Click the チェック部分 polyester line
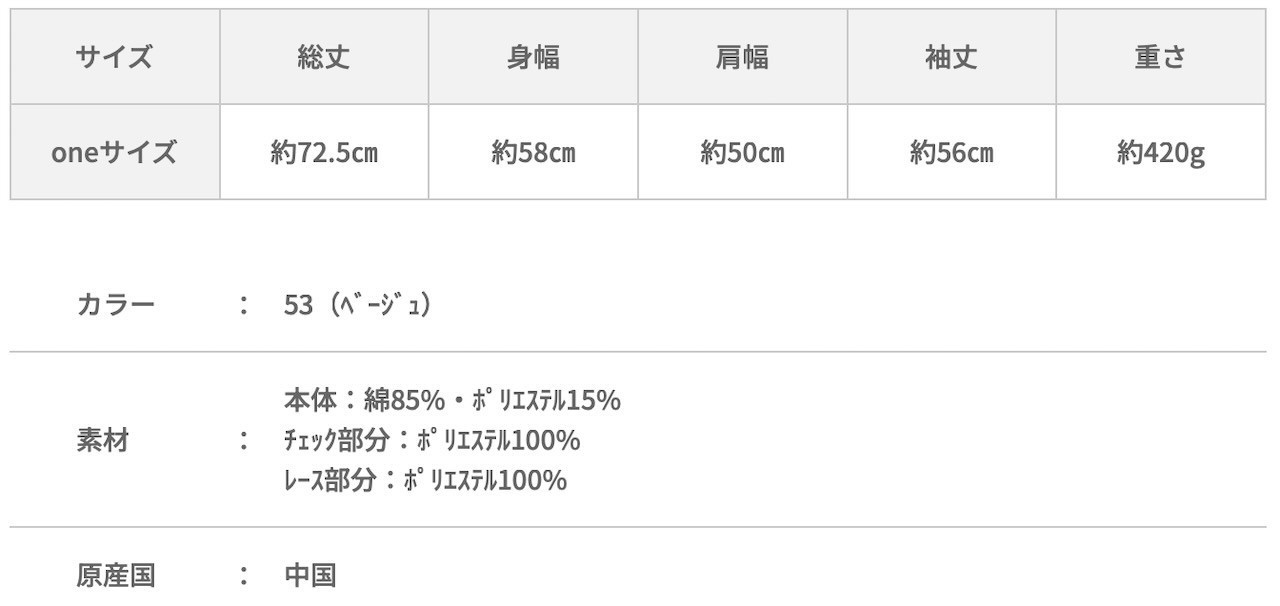 pos(432,440)
